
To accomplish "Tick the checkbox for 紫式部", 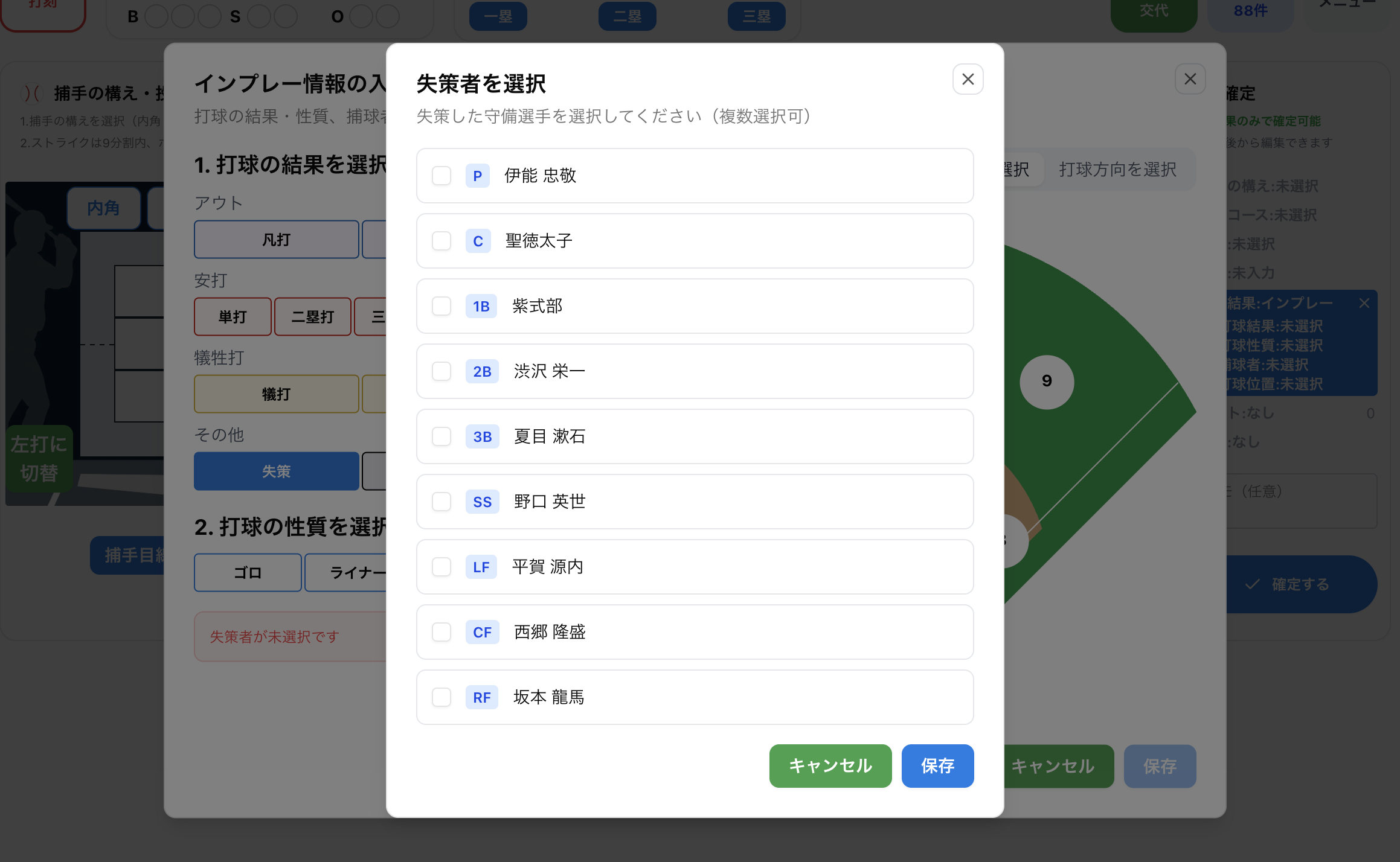I will (x=442, y=306).
